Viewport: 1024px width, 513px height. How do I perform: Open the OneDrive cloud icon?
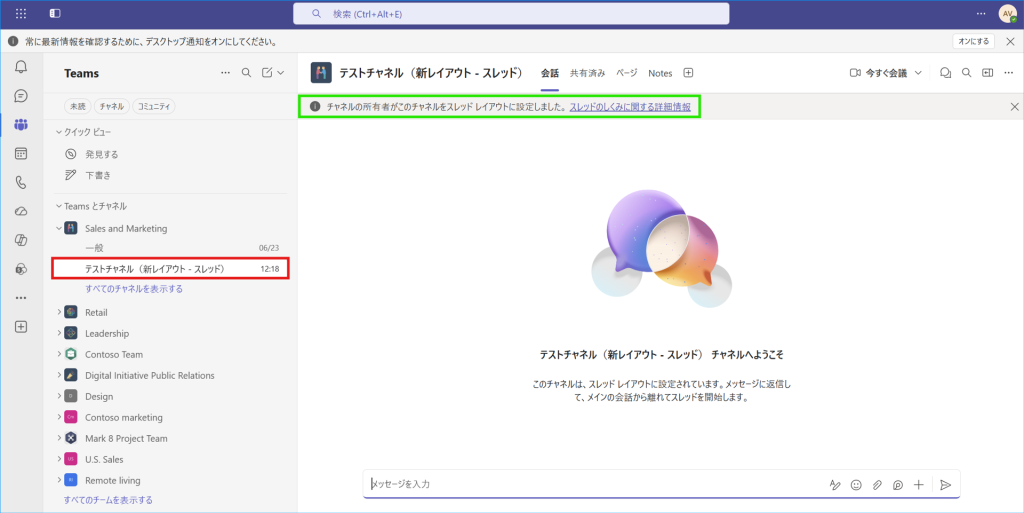click(x=21, y=211)
